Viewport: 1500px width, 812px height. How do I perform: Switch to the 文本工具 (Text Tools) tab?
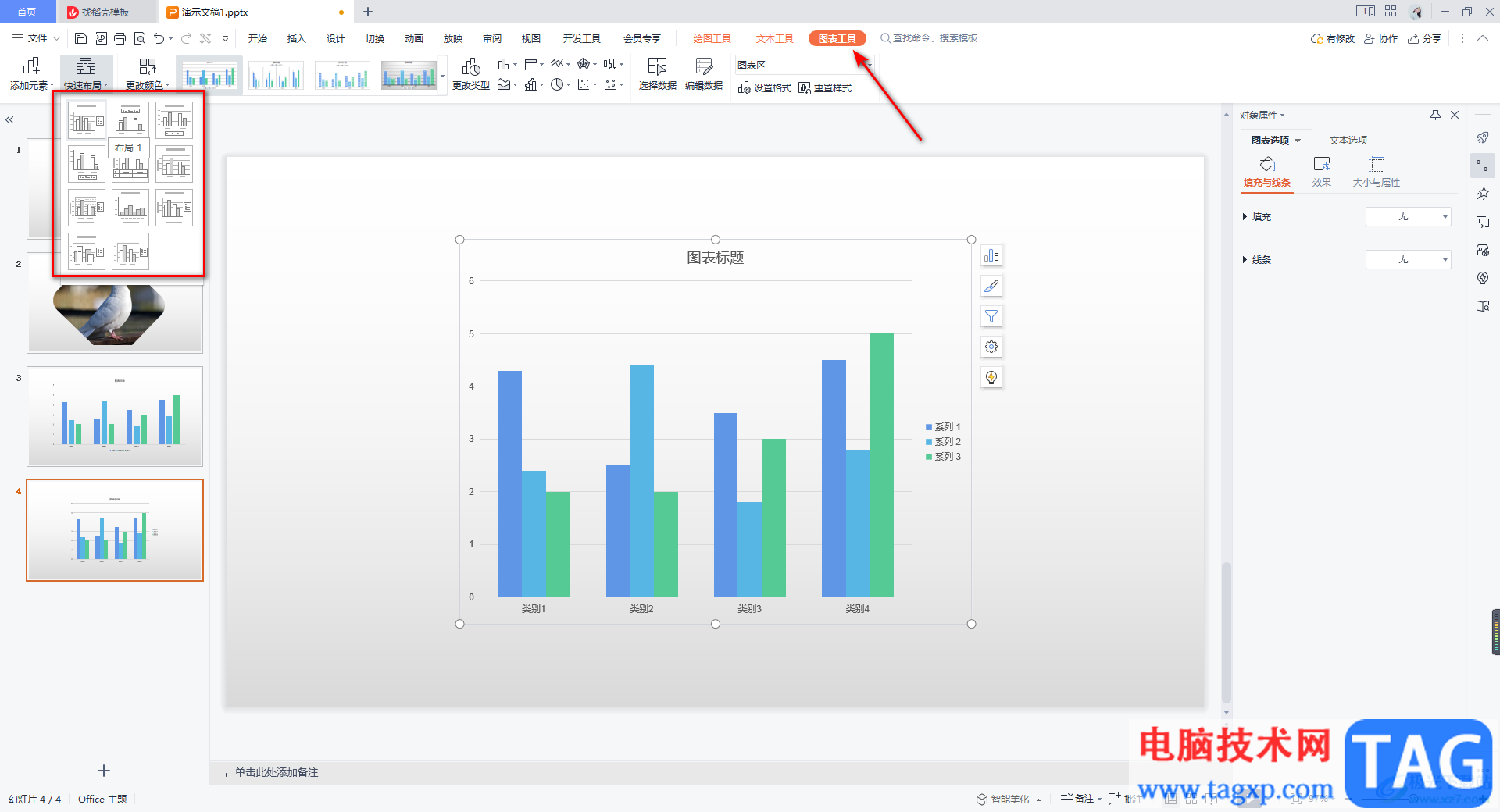click(774, 38)
